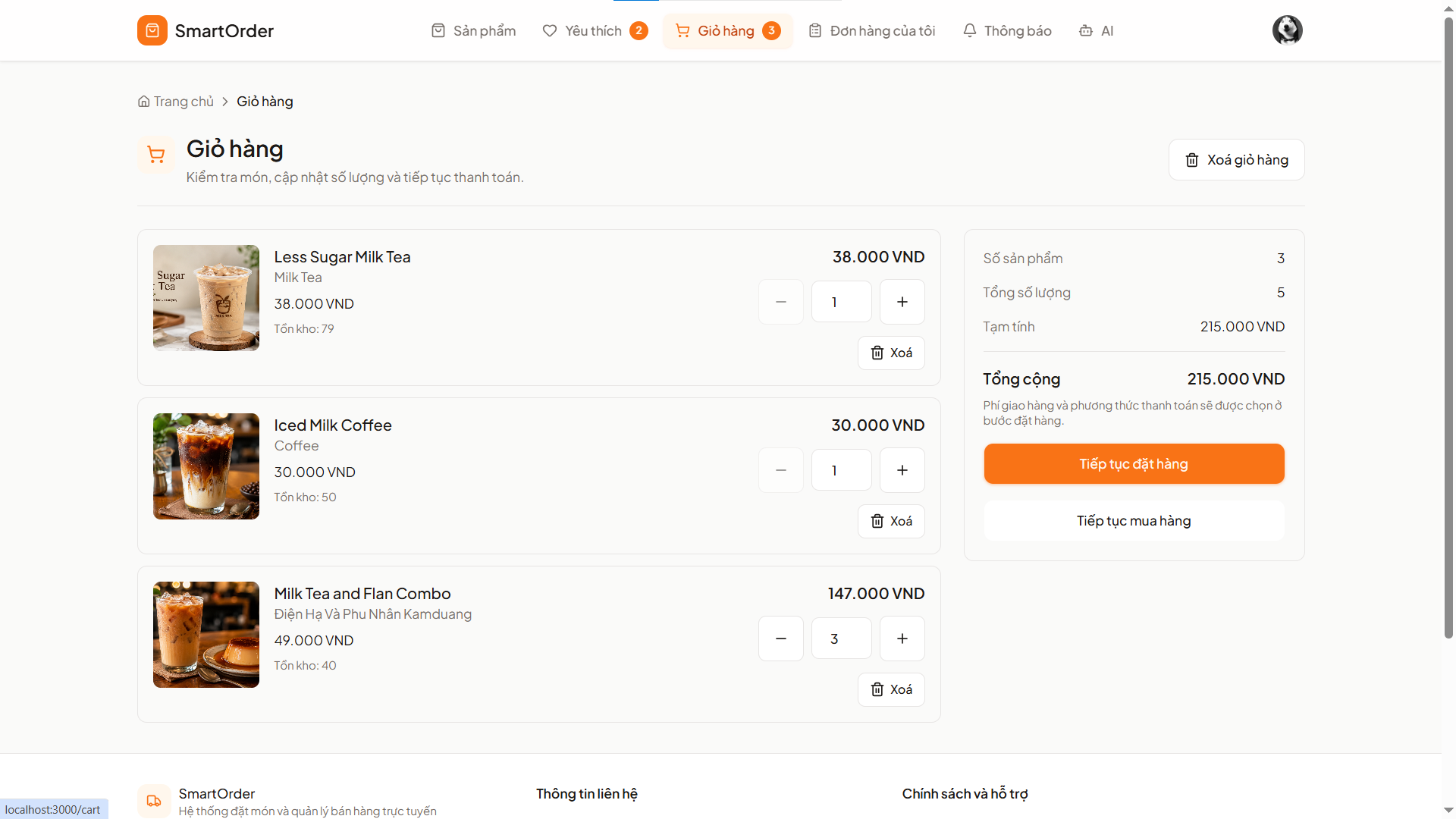Click the Yêu thích badge showing 2
This screenshot has height=819, width=1456.
(x=639, y=30)
